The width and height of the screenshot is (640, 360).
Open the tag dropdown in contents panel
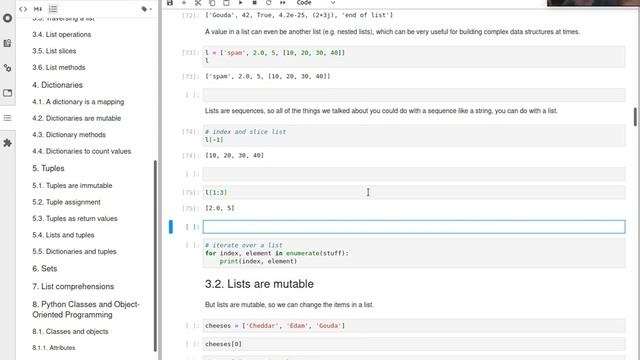[147, 9]
